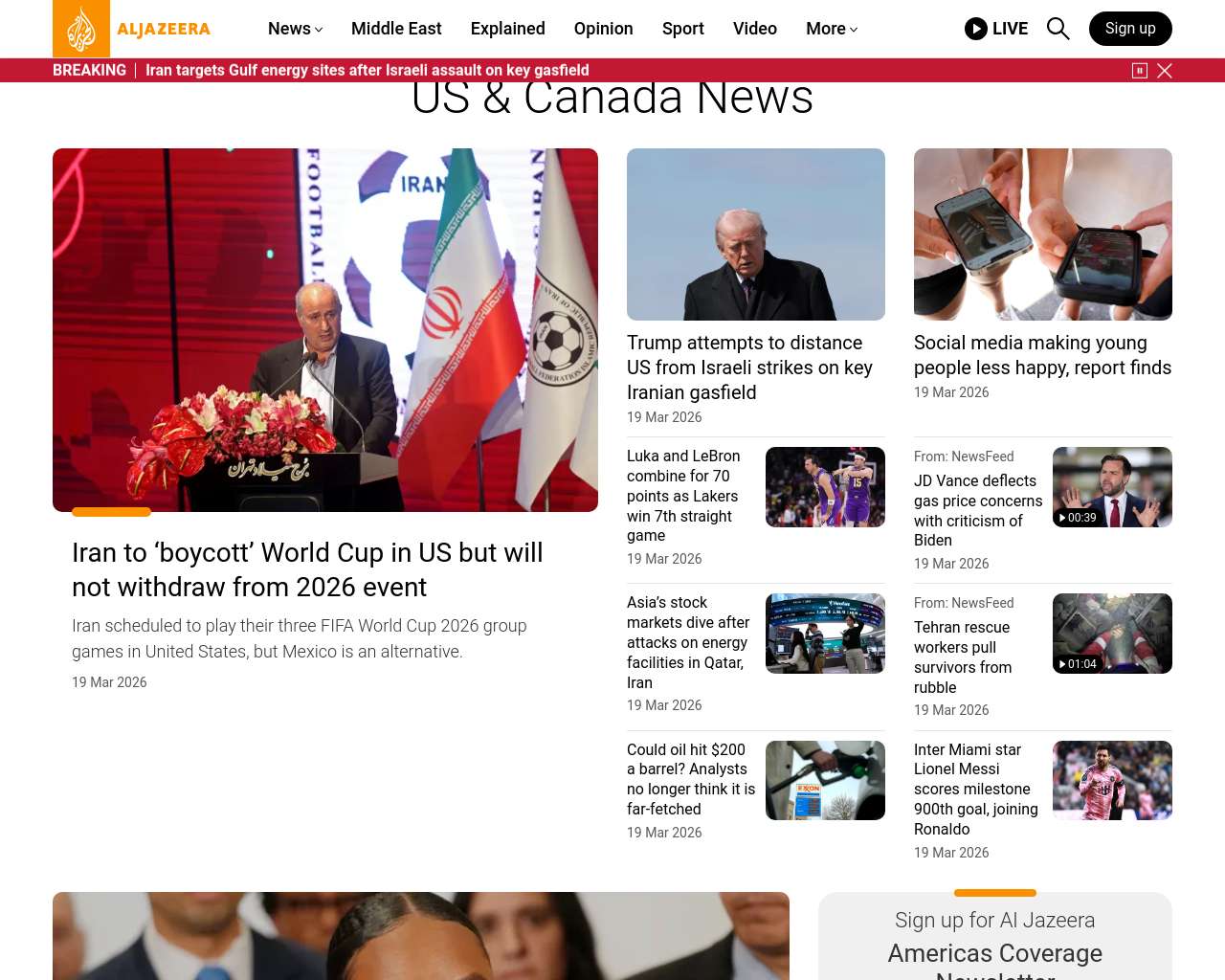The image size is (1225, 980).
Task: Click the Al Jazeera logo
Action: coord(131,29)
